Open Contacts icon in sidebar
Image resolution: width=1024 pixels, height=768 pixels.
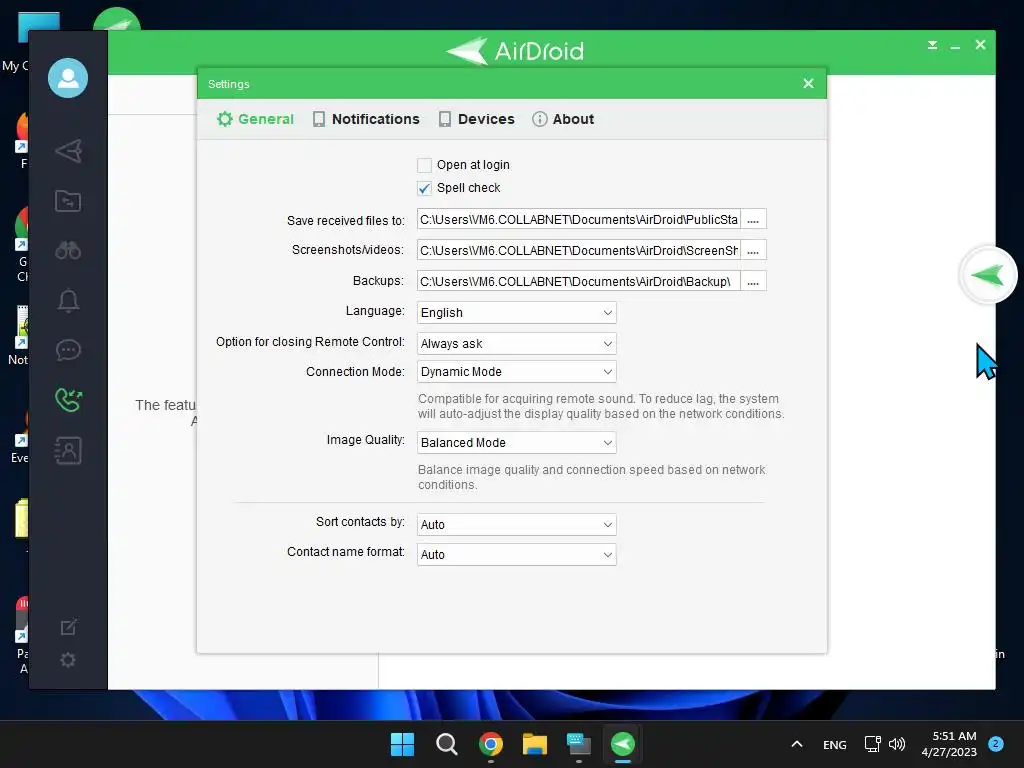(x=68, y=451)
